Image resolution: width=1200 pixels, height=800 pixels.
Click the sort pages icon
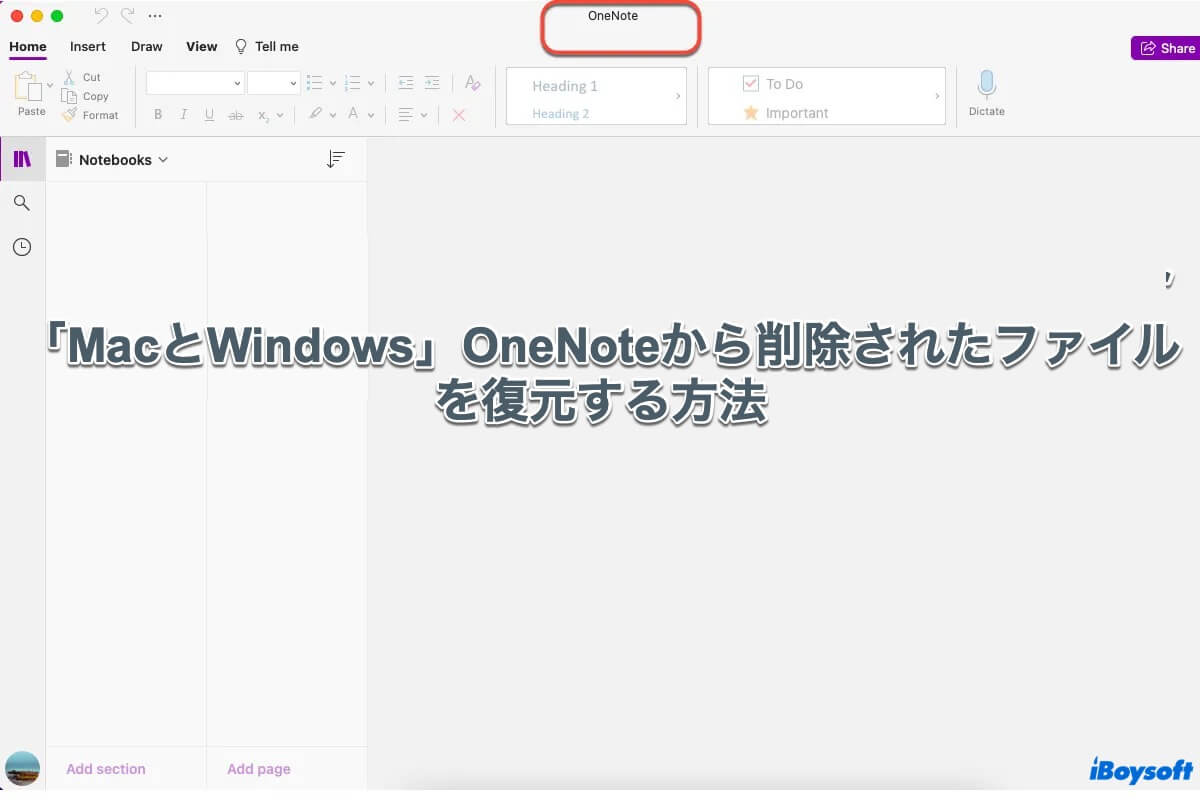tap(336, 159)
